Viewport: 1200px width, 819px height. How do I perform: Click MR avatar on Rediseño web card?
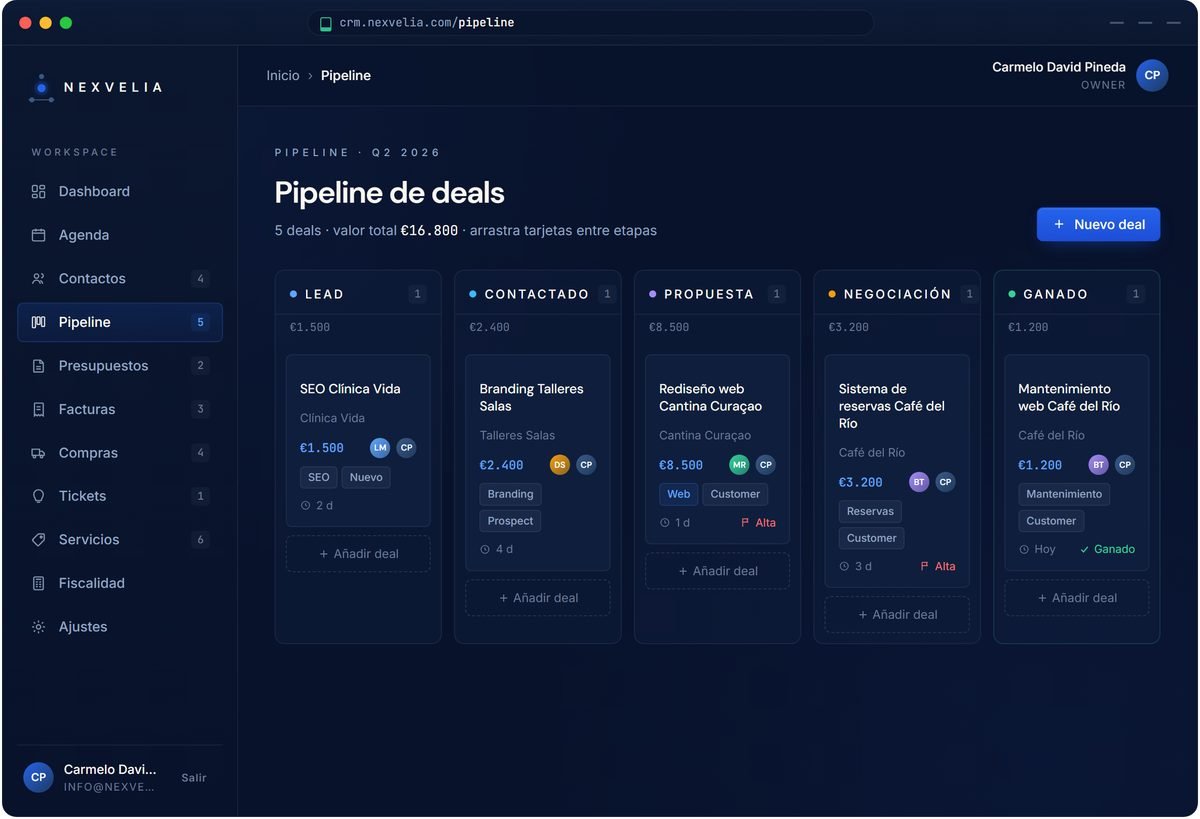739,465
